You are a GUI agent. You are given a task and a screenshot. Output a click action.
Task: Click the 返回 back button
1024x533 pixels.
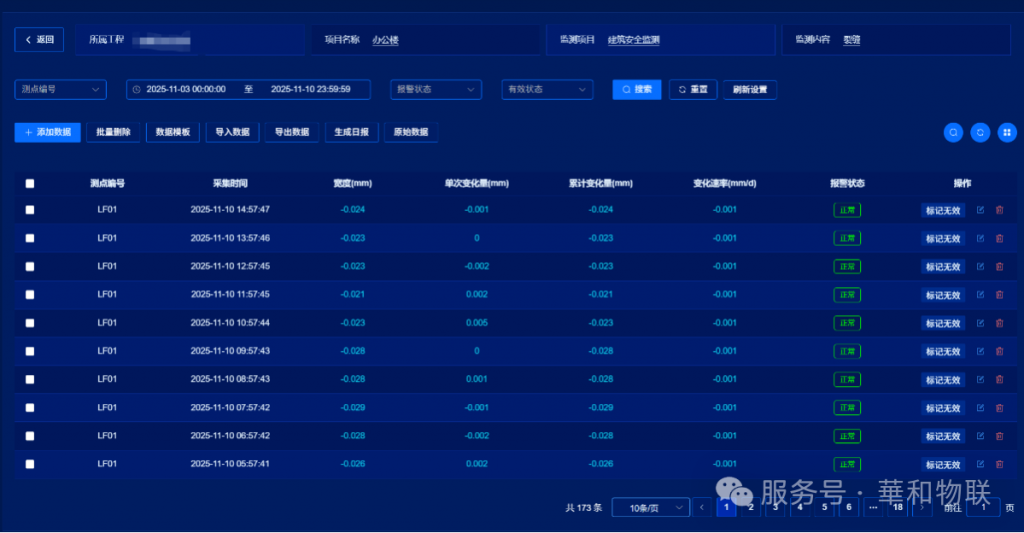[x=39, y=40]
